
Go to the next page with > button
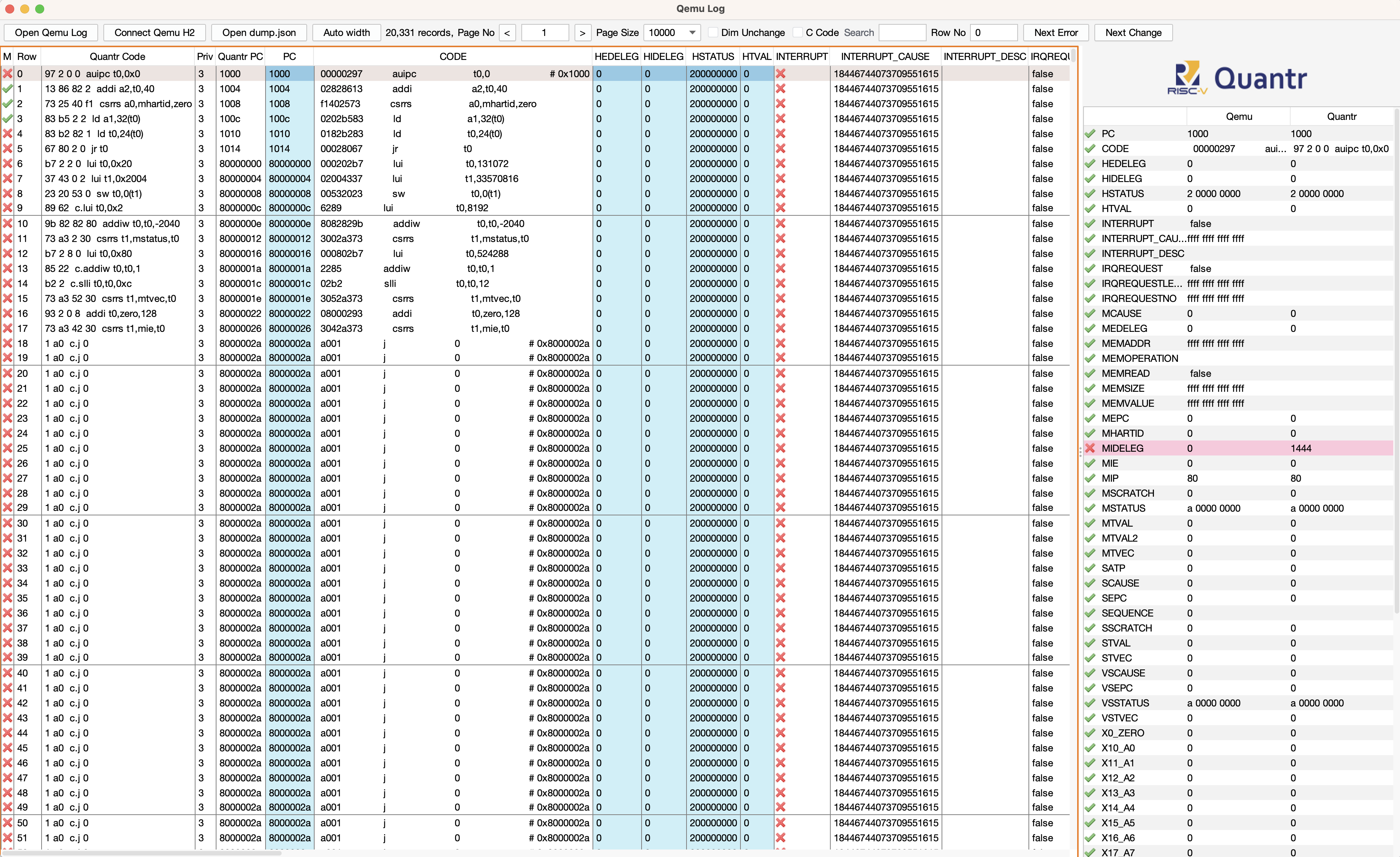tap(582, 32)
